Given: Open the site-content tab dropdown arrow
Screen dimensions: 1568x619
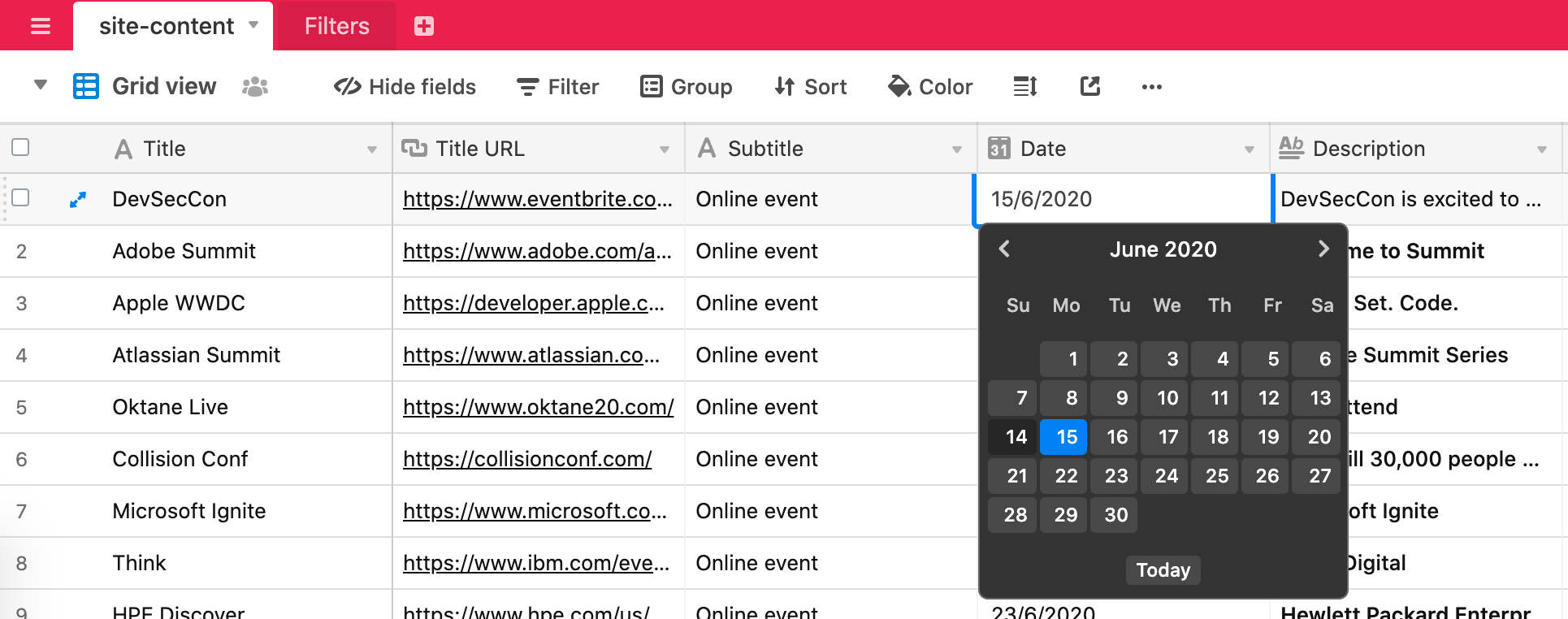Looking at the screenshot, I should point(253,25).
